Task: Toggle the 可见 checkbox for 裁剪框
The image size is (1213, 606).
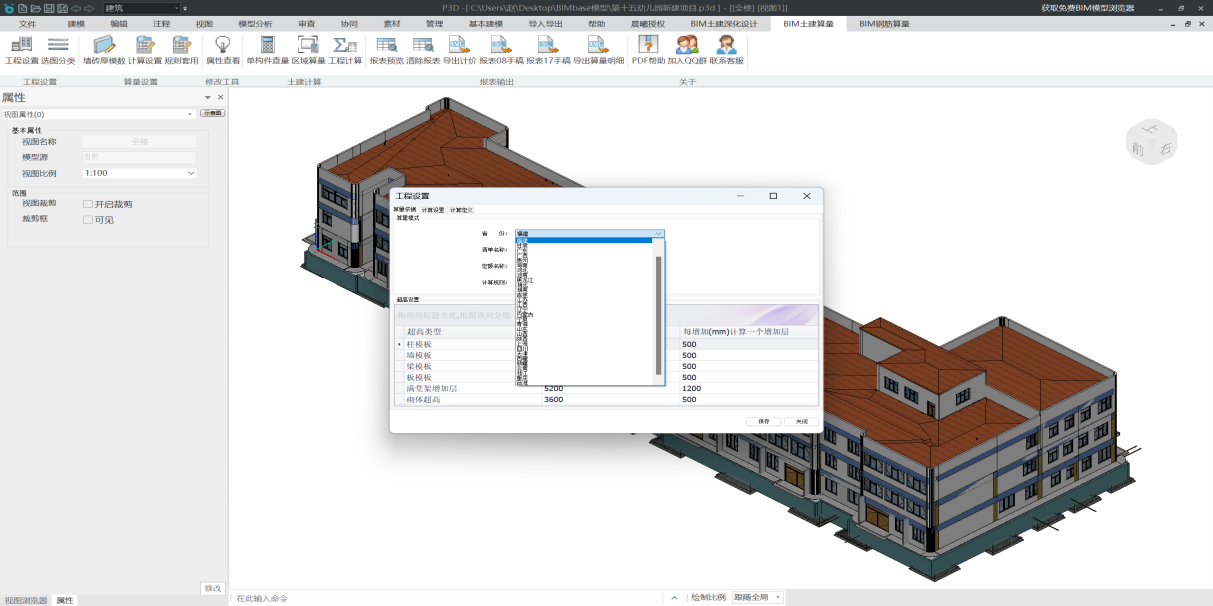Action: (88, 220)
